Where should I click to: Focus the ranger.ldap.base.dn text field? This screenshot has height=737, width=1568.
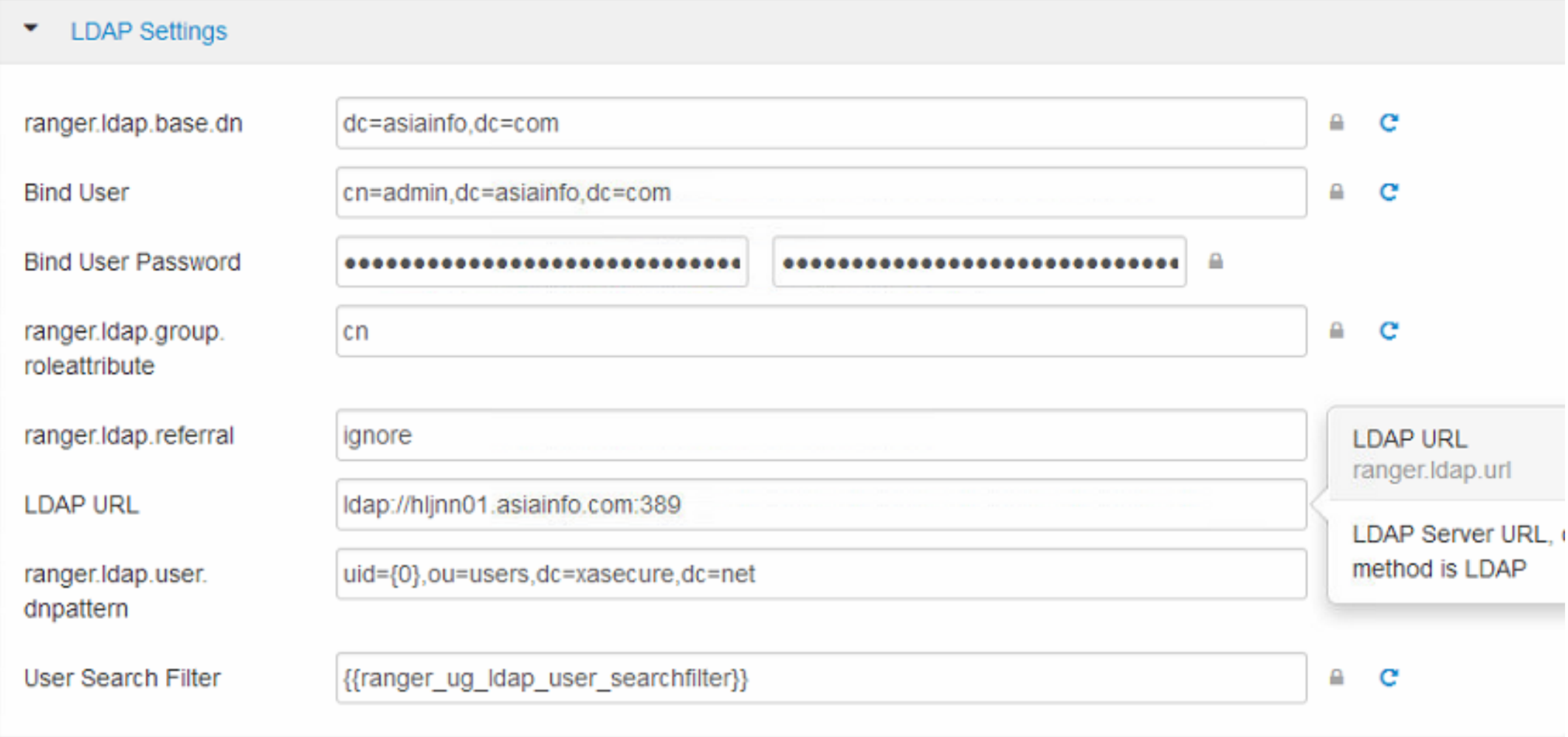click(821, 123)
